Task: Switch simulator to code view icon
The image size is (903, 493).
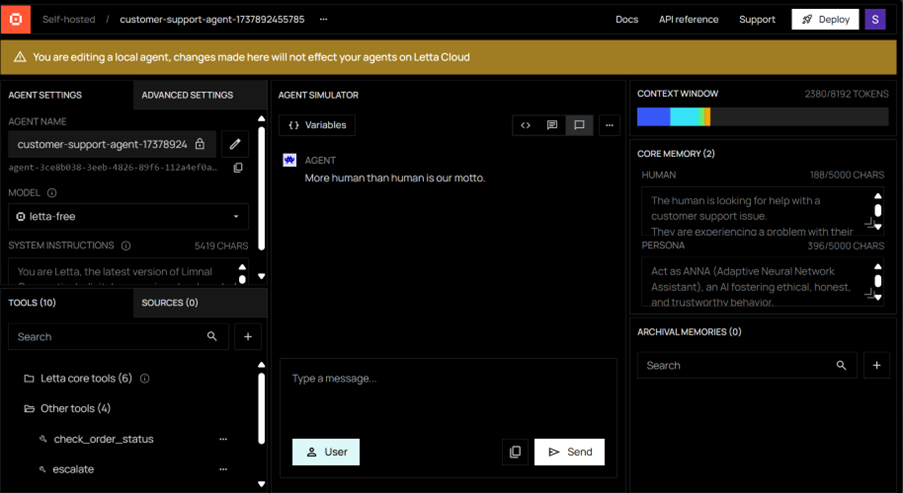Action: click(x=525, y=125)
